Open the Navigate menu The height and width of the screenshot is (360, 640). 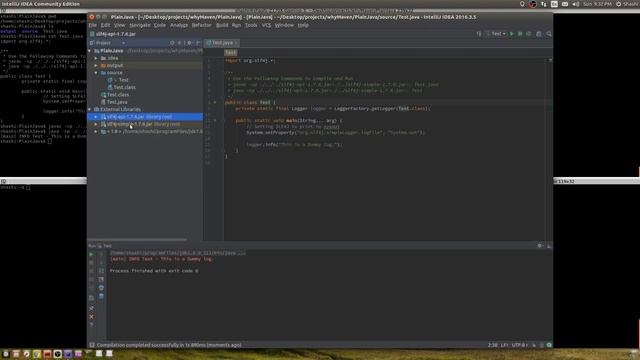tap(140, 25)
